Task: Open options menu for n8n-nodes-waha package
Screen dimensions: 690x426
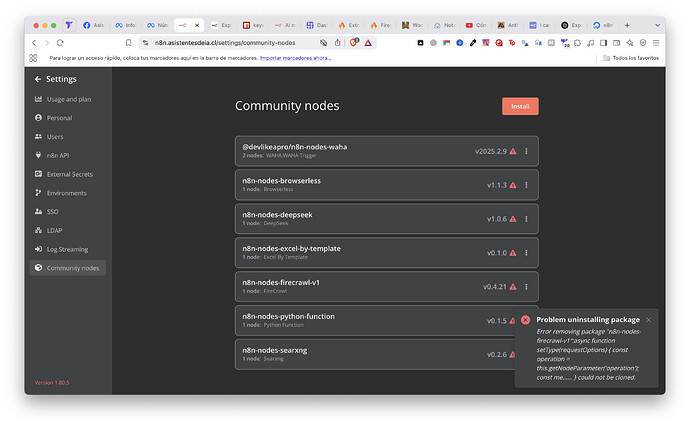Action: click(x=526, y=151)
